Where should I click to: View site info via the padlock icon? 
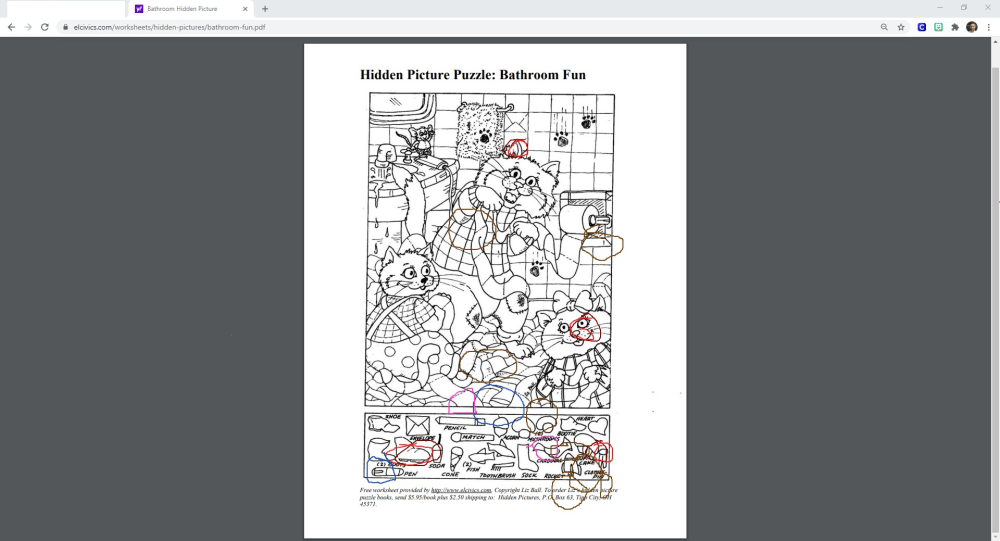pos(66,27)
